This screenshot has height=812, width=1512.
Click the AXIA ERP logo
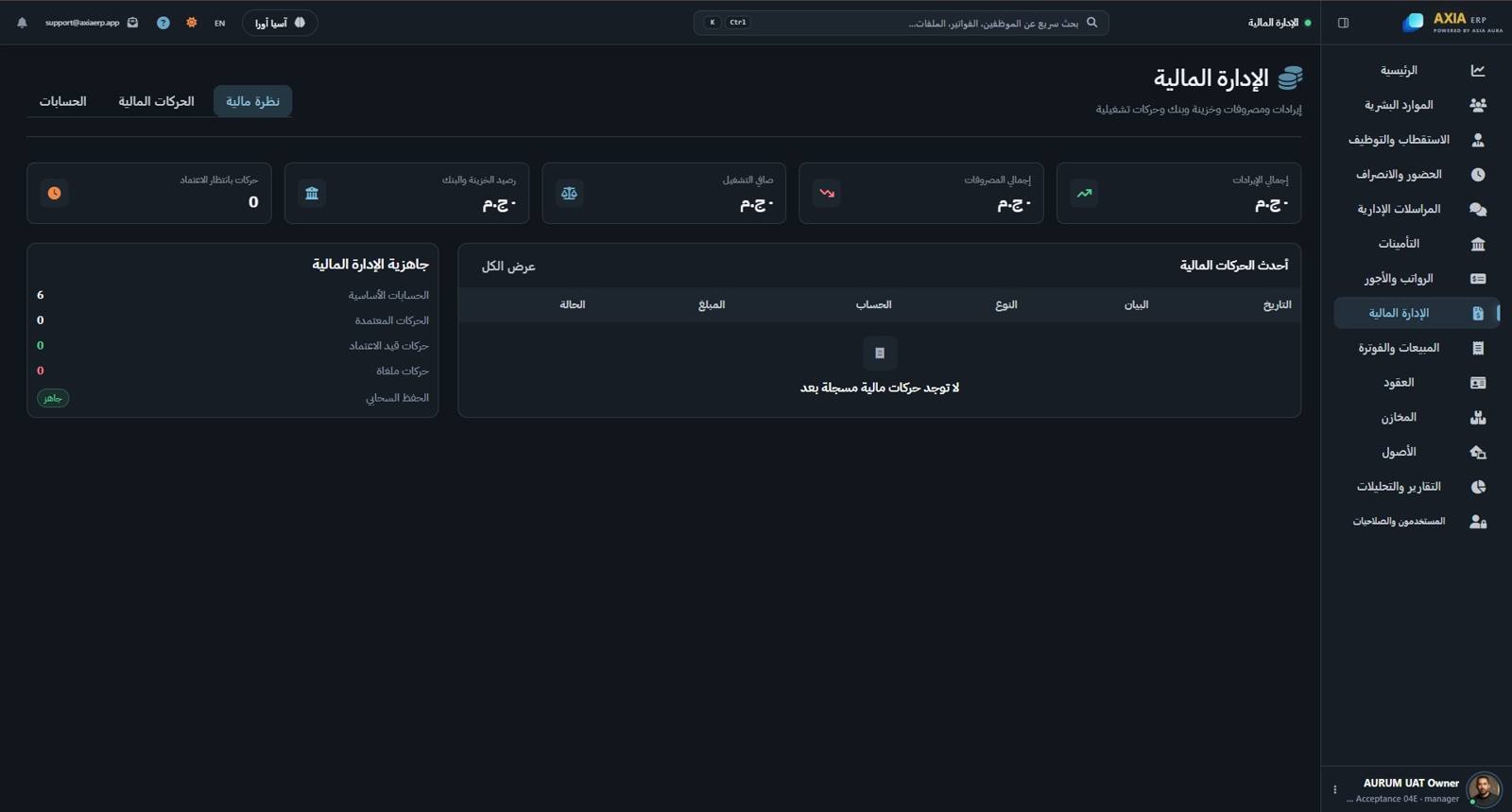pyautogui.click(x=1452, y=23)
